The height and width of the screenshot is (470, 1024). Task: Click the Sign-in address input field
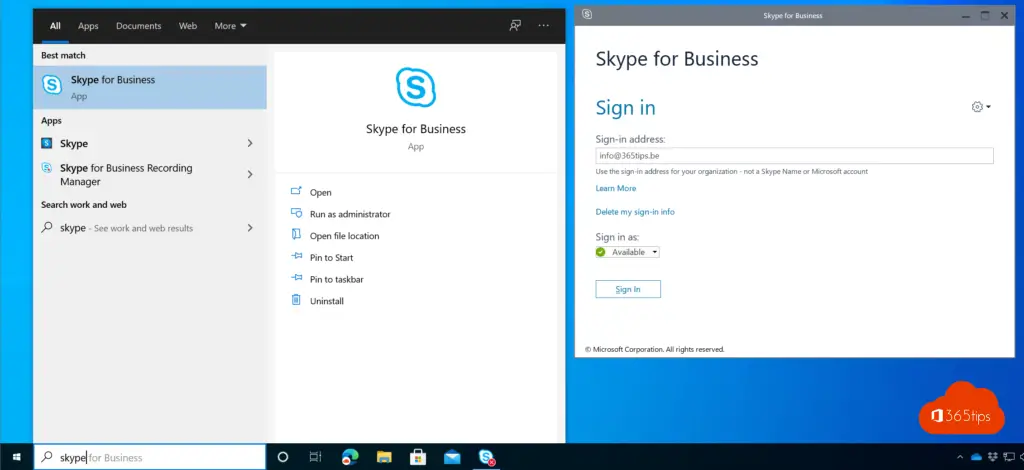pyautogui.click(x=794, y=156)
